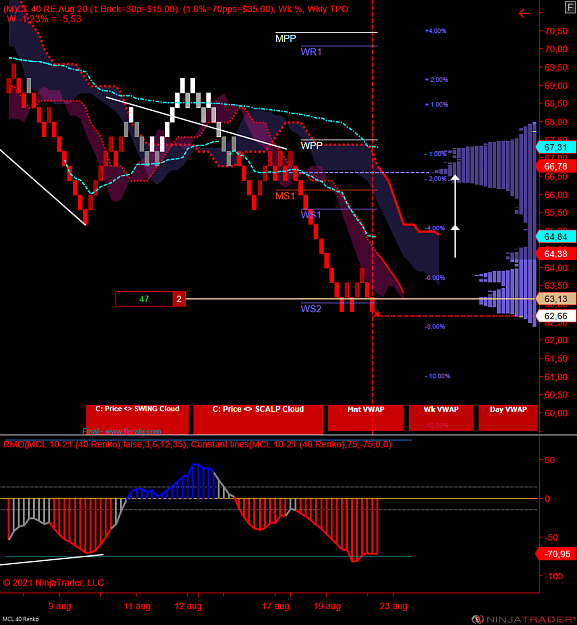Click the red left arrow icon
Screen dimensions: 577x625
pos(524,14)
